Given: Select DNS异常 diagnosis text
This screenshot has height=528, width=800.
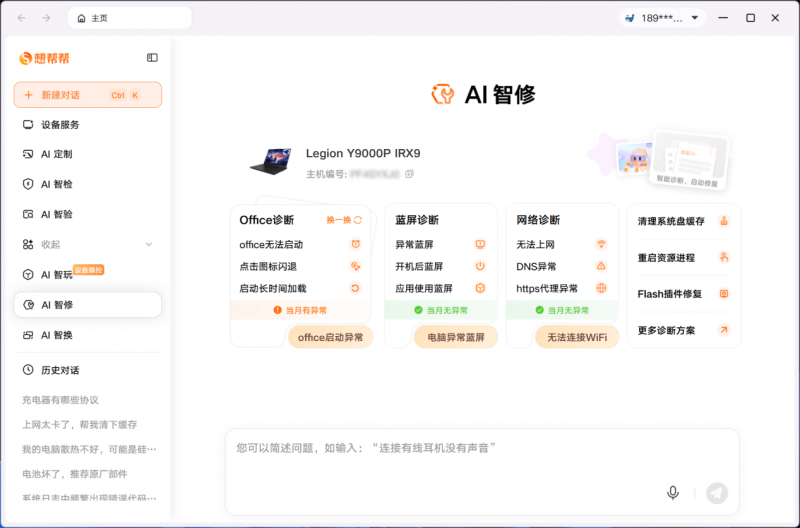Looking at the screenshot, I should (536, 266).
